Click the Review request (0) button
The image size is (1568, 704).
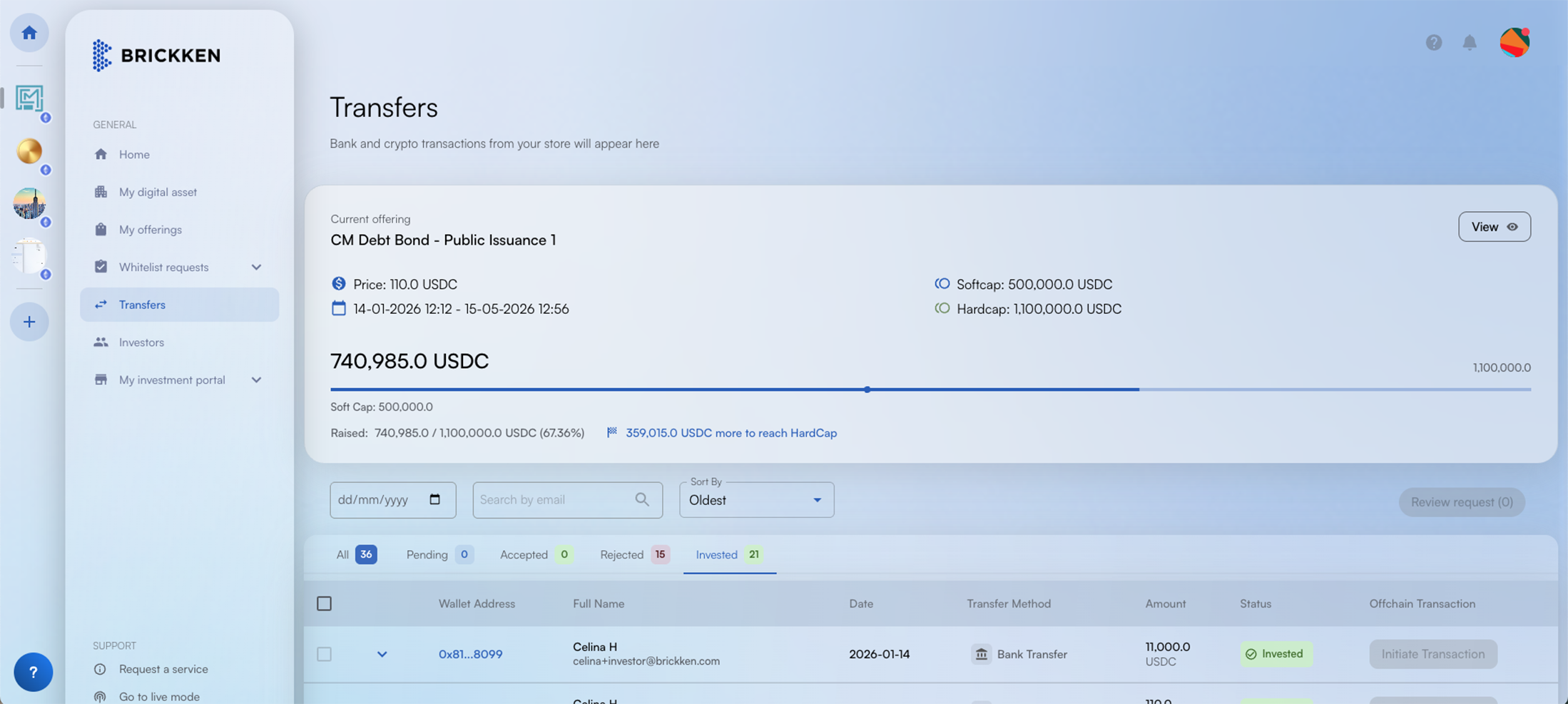click(1462, 502)
